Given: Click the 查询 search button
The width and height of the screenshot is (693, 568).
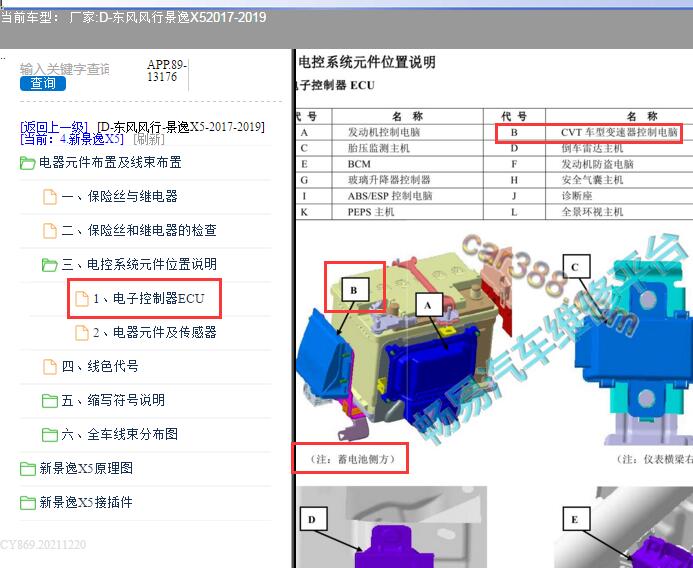Looking at the screenshot, I should tap(43, 83).
